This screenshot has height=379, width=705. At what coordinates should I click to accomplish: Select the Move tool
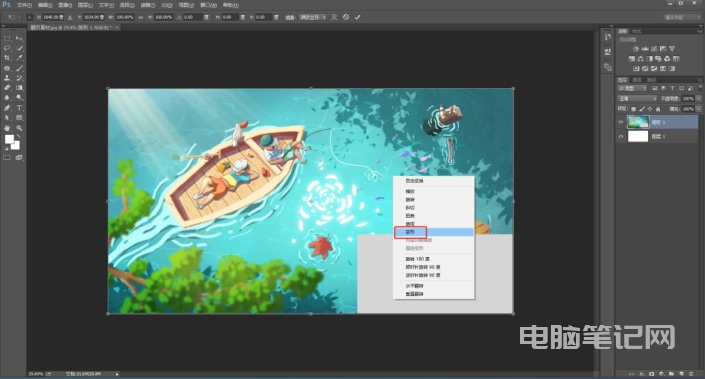(19, 39)
